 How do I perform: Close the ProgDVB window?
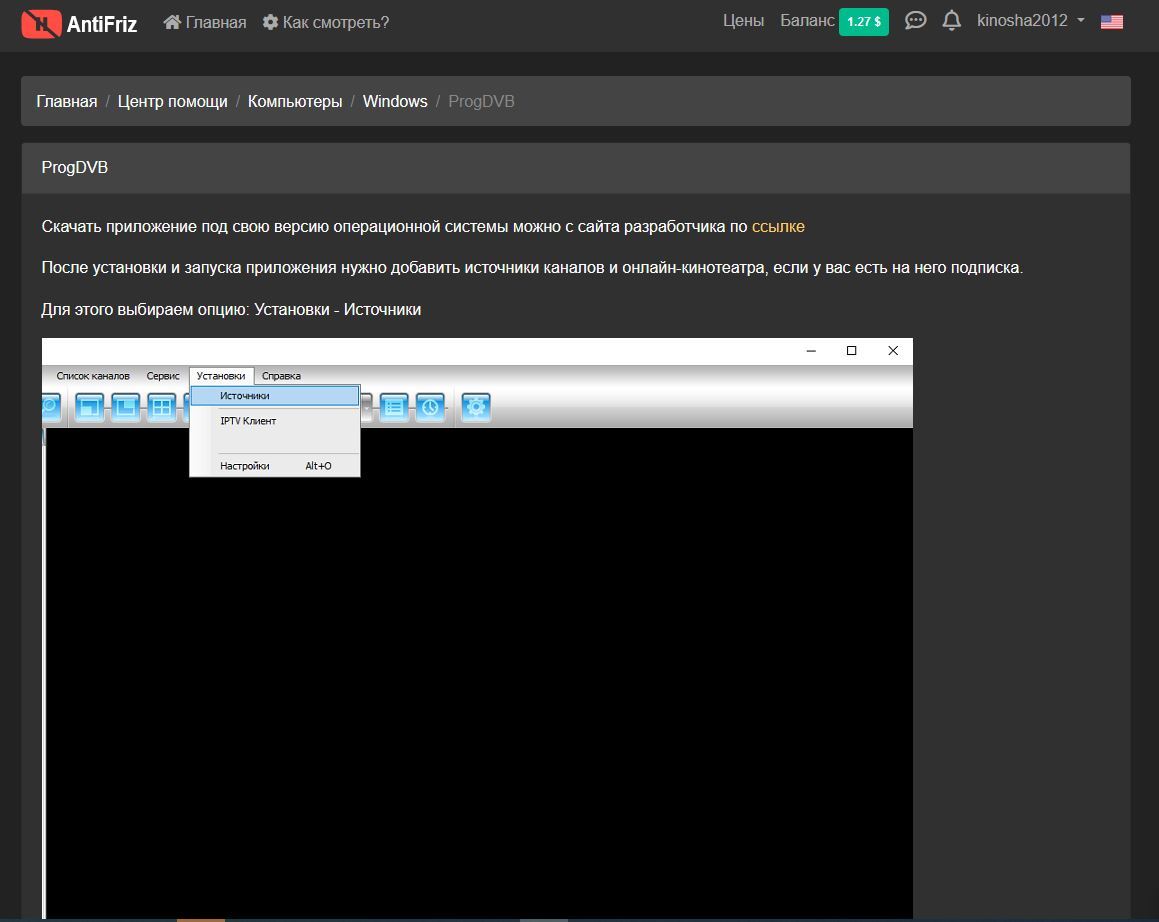[893, 350]
